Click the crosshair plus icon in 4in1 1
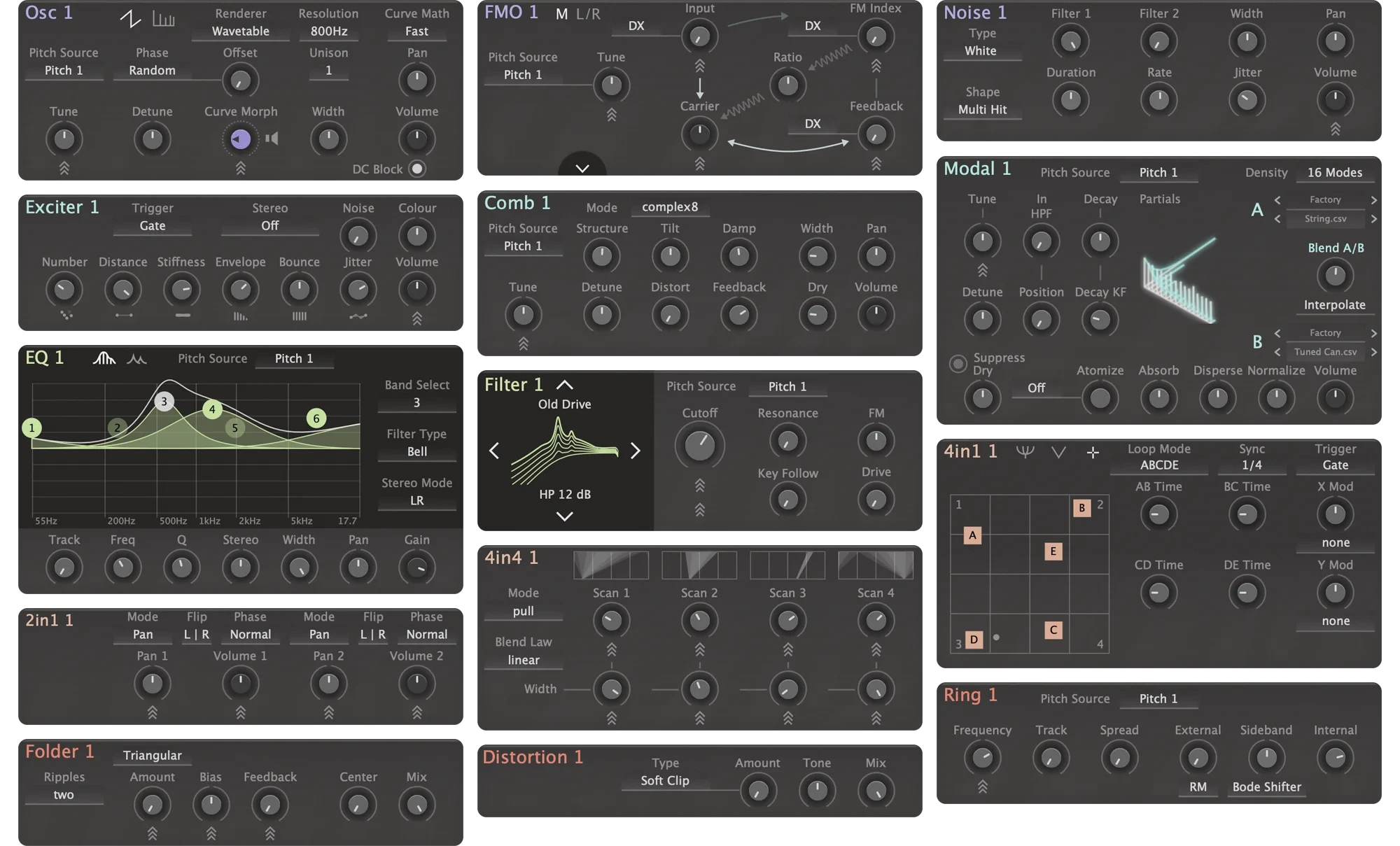This screenshot has height=846, width=1400. pos(1093,453)
